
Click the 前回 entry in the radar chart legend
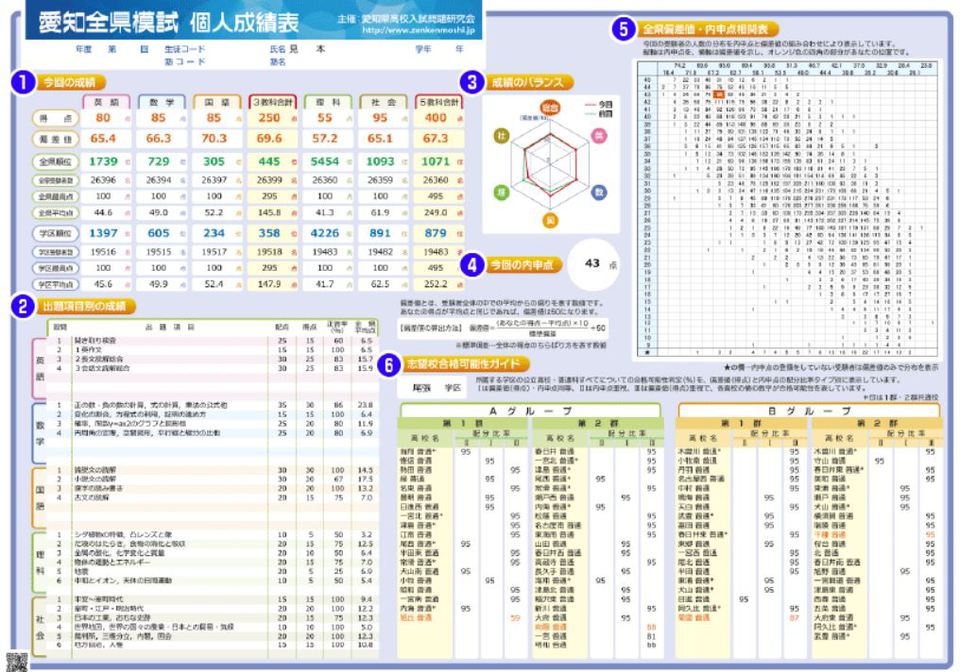coord(598,114)
